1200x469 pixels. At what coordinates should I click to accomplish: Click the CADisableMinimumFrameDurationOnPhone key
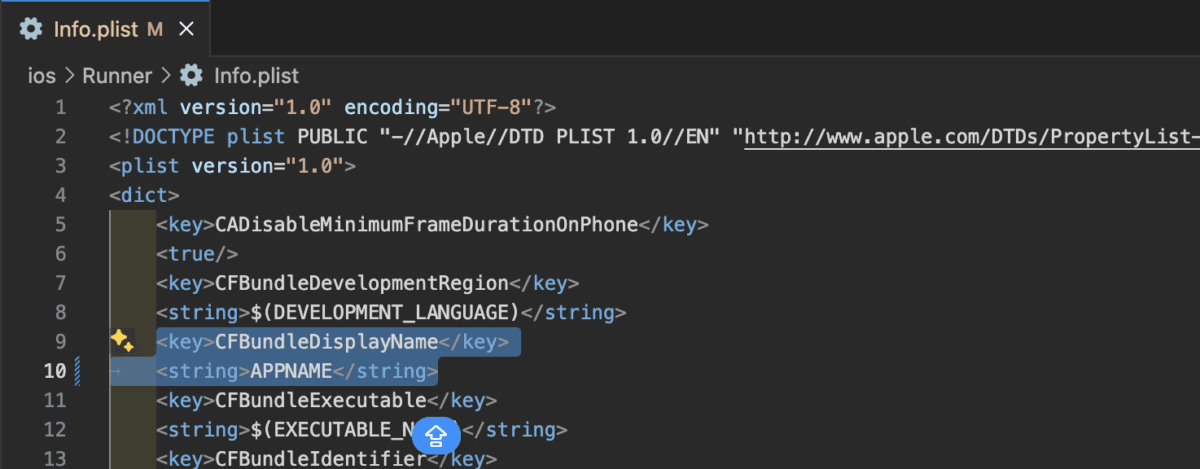pos(426,224)
